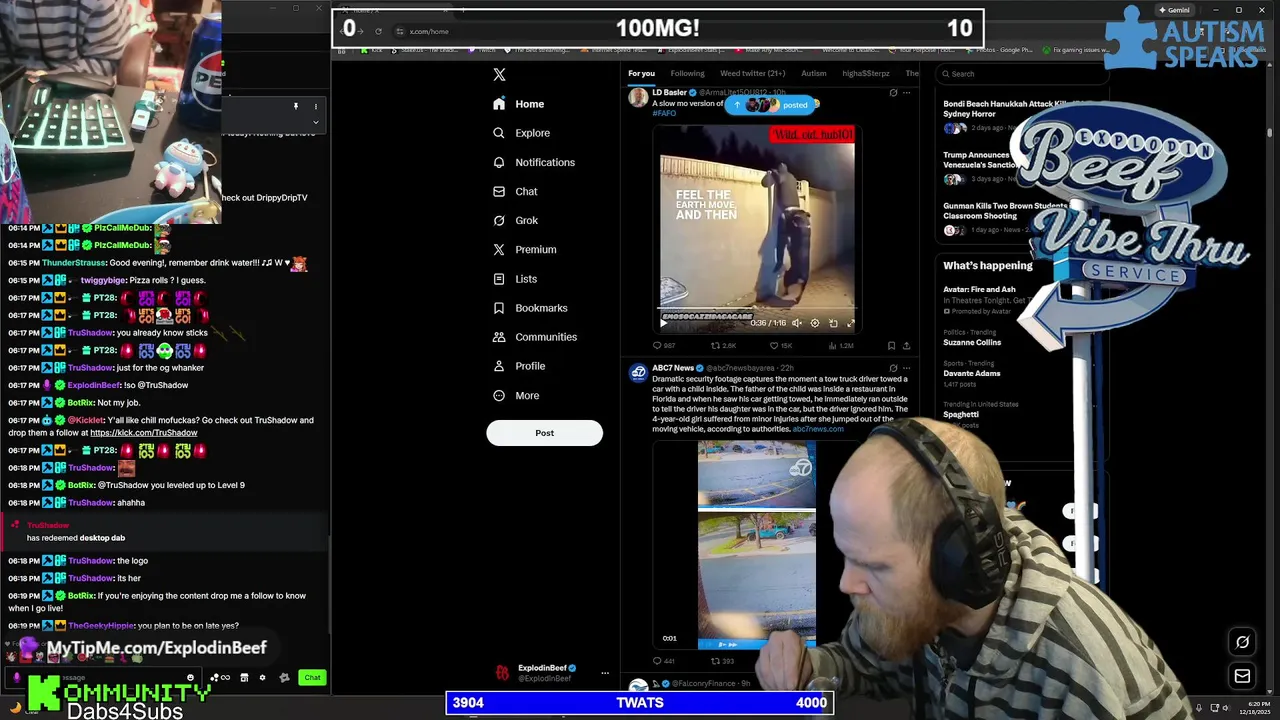Open the abc7news.com link

(x=818, y=429)
